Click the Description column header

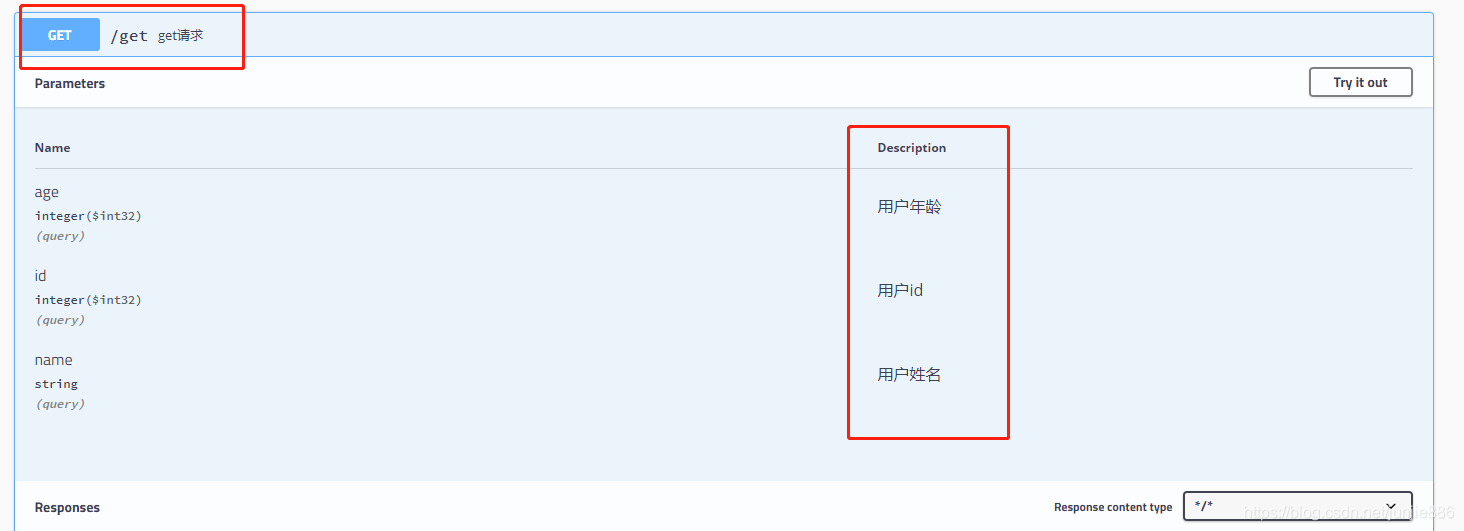point(911,147)
